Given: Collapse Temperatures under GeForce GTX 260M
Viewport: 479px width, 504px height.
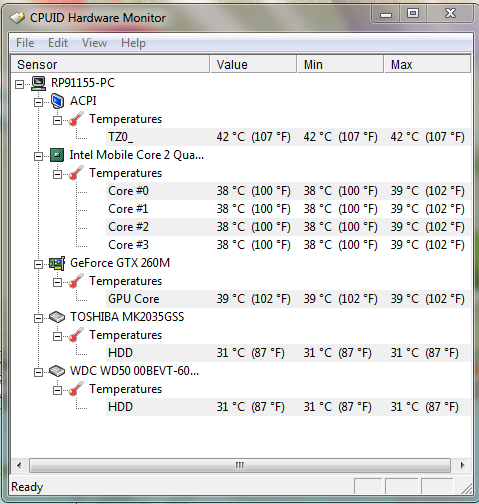Looking at the screenshot, I should coord(57,283).
